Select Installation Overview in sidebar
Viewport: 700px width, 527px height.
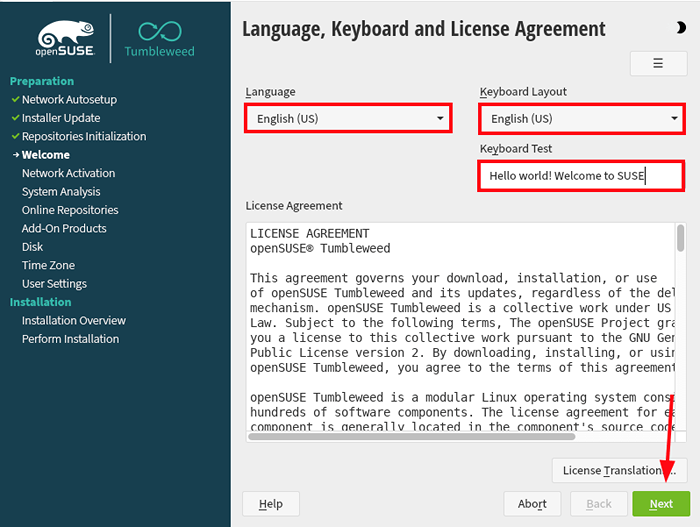tap(74, 321)
